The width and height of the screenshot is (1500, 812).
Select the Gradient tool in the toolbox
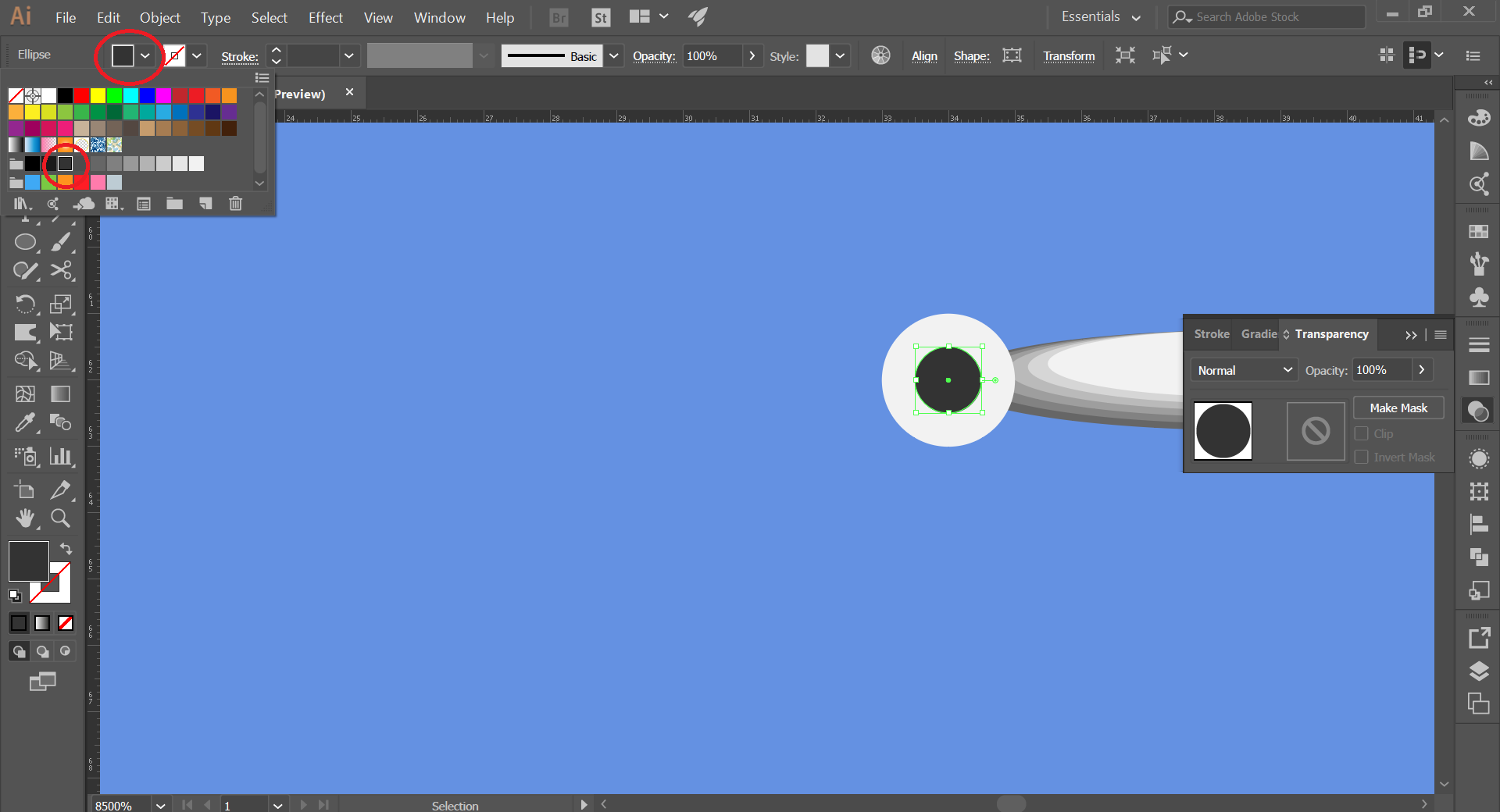click(x=61, y=394)
